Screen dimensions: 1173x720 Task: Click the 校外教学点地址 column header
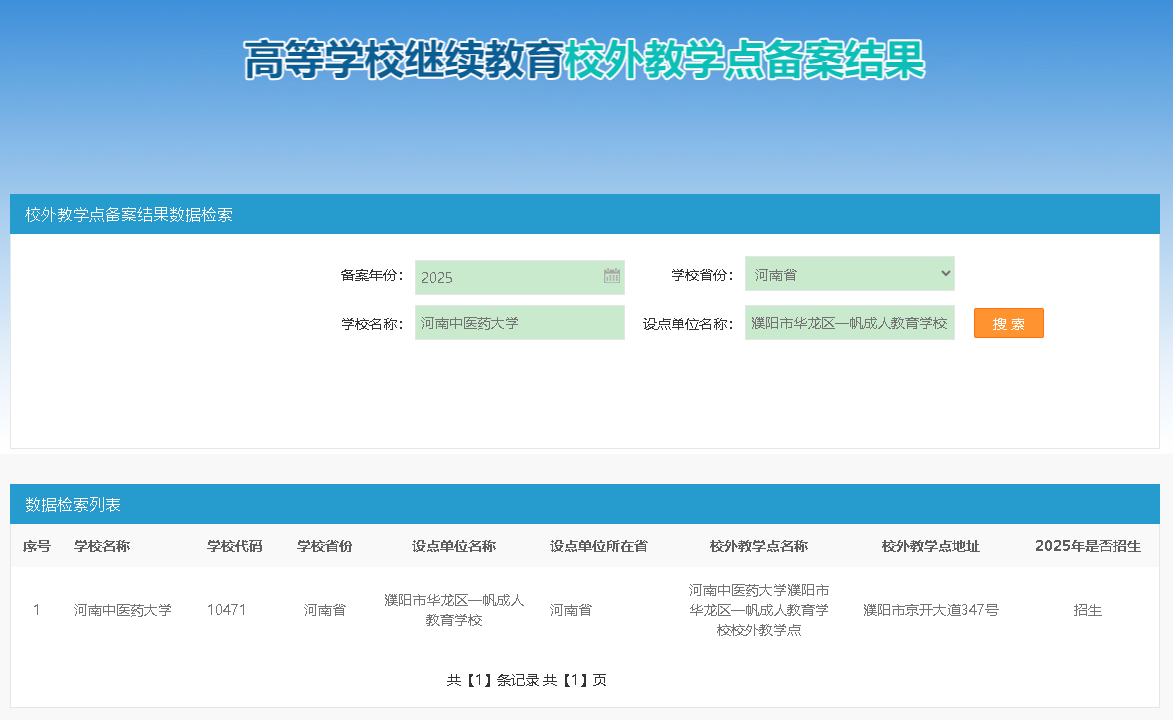tap(930, 546)
